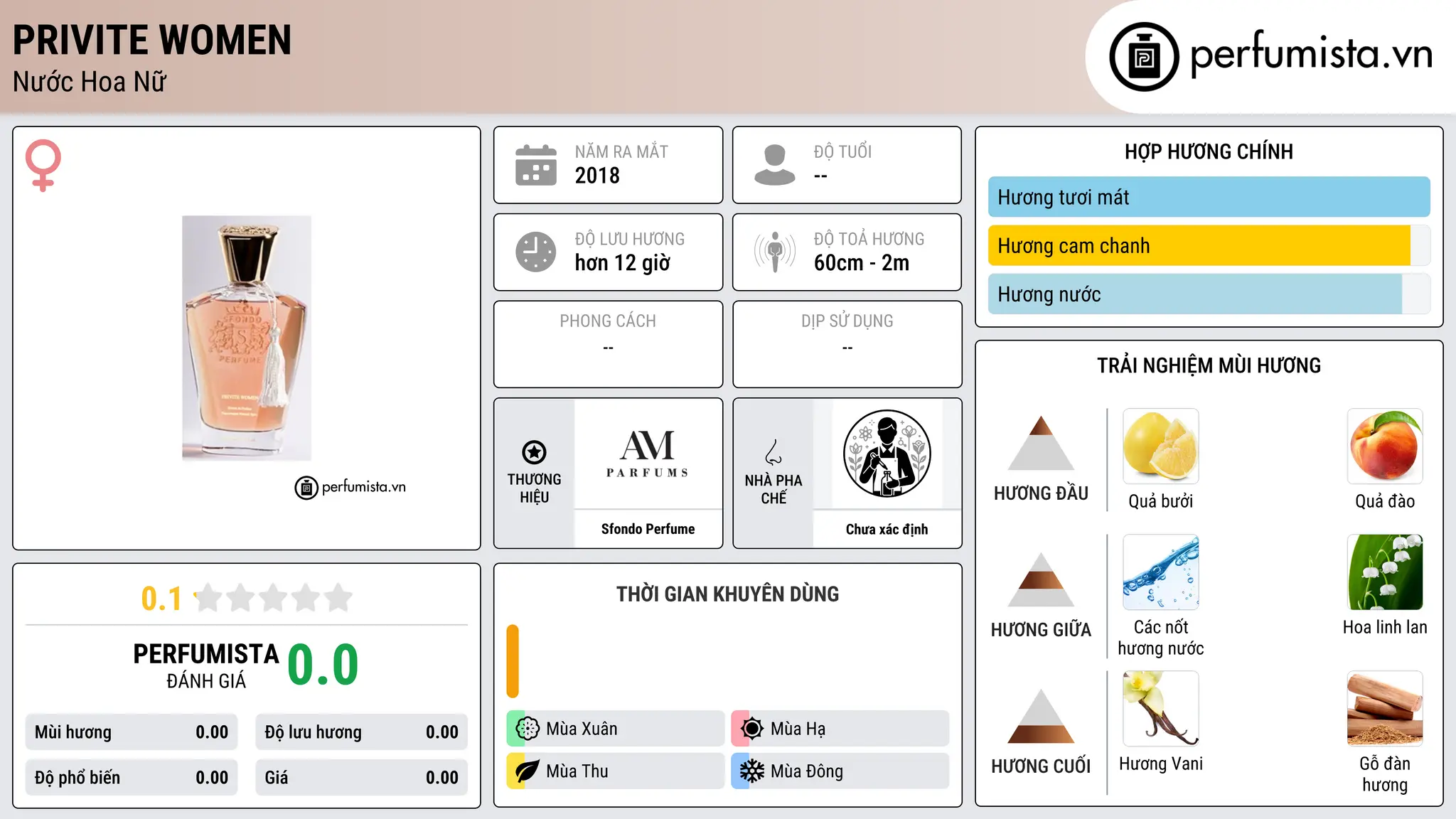Select the Mùa Đông season button
Image resolution: width=1456 pixels, height=819 pixels.
(840, 771)
